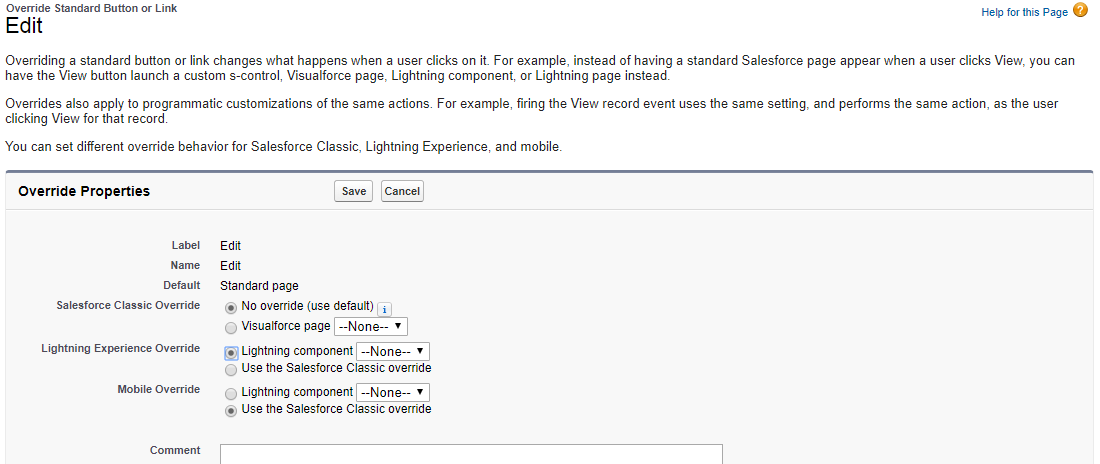Image resolution: width=1100 pixels, height=464 pixels.
Task: Cancel editing the override
Action: coord(402,191)
